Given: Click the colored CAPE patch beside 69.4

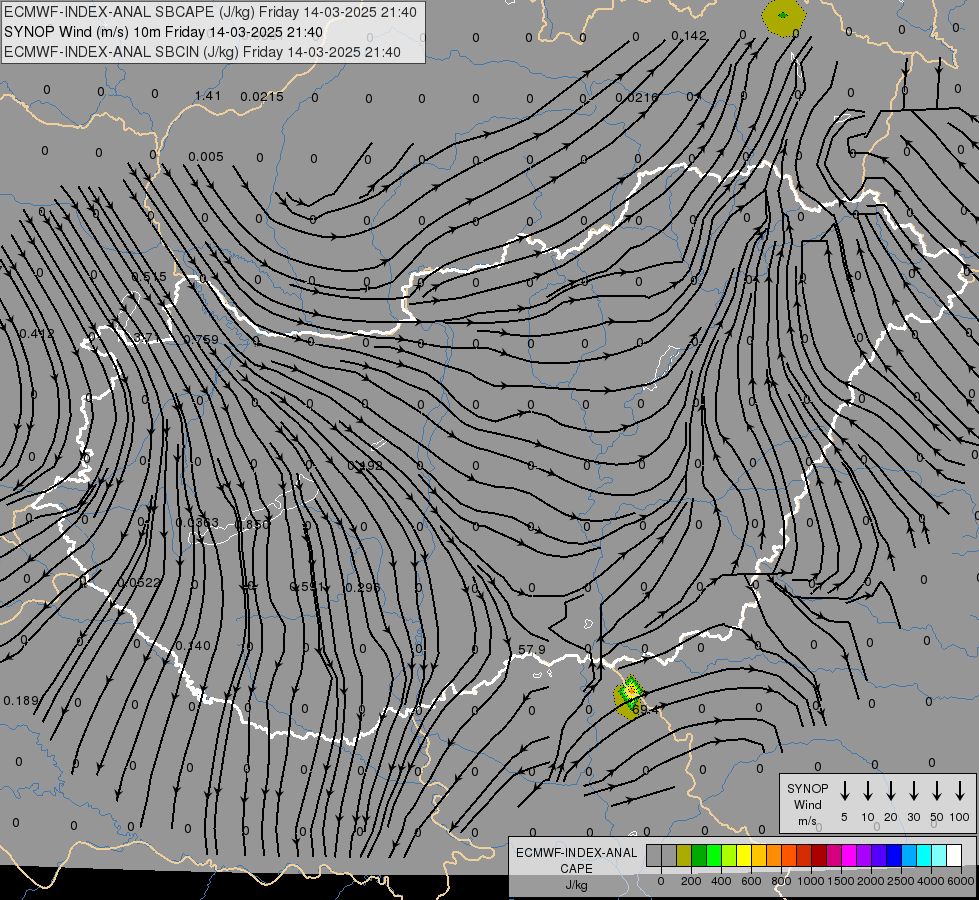Looking at the screenshot, I should point(629,695).
